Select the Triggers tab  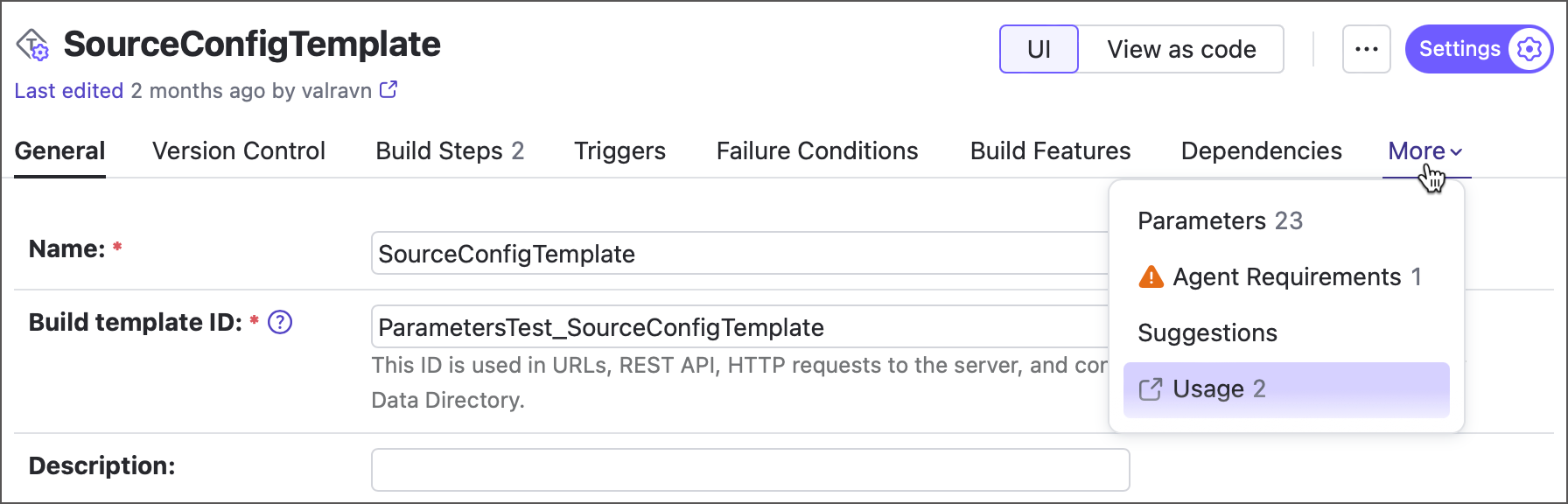tap(619, 151)
